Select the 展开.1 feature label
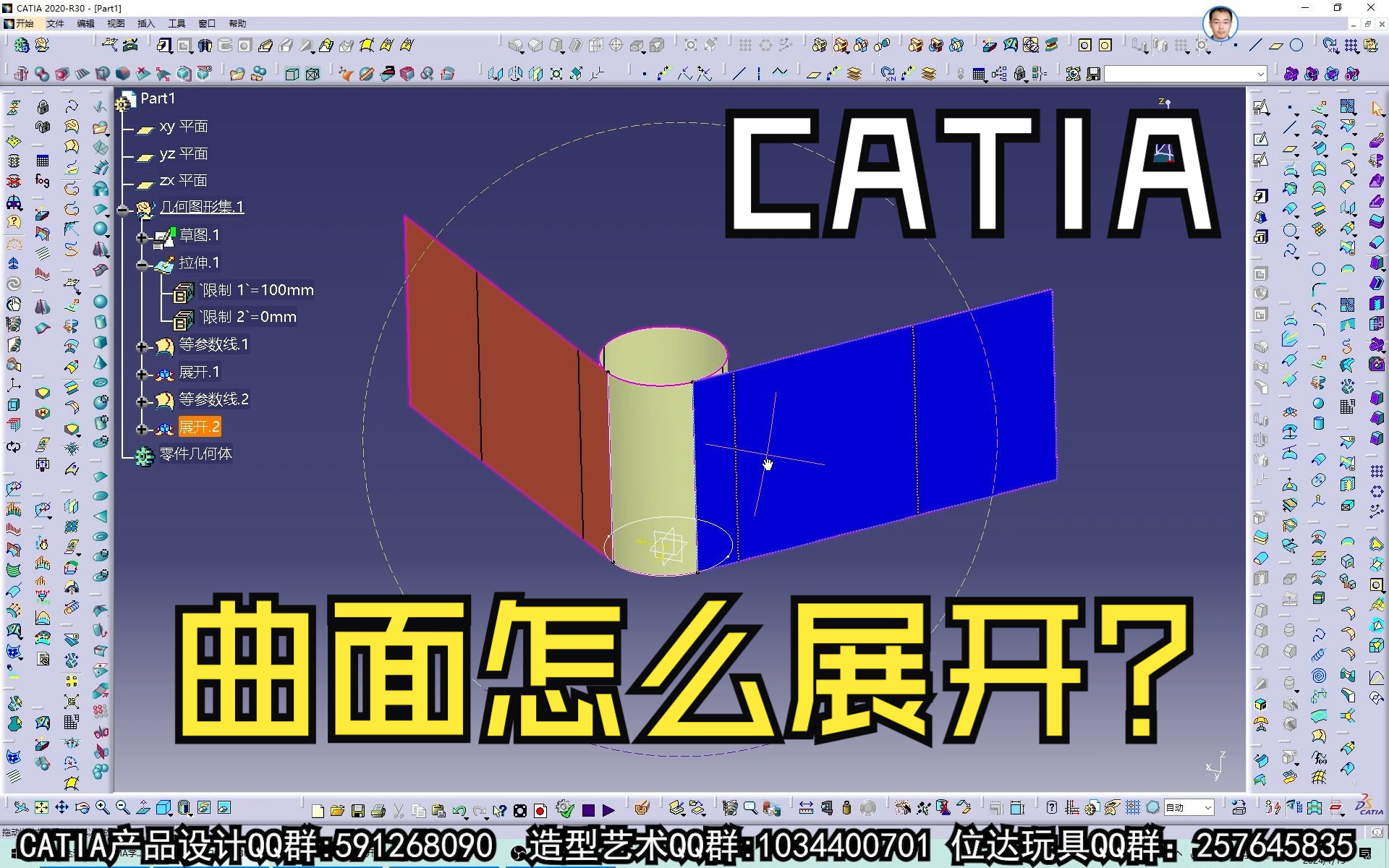Viewport: 1389px width, 868px height. pyautogui.click(x=199, y=372)
